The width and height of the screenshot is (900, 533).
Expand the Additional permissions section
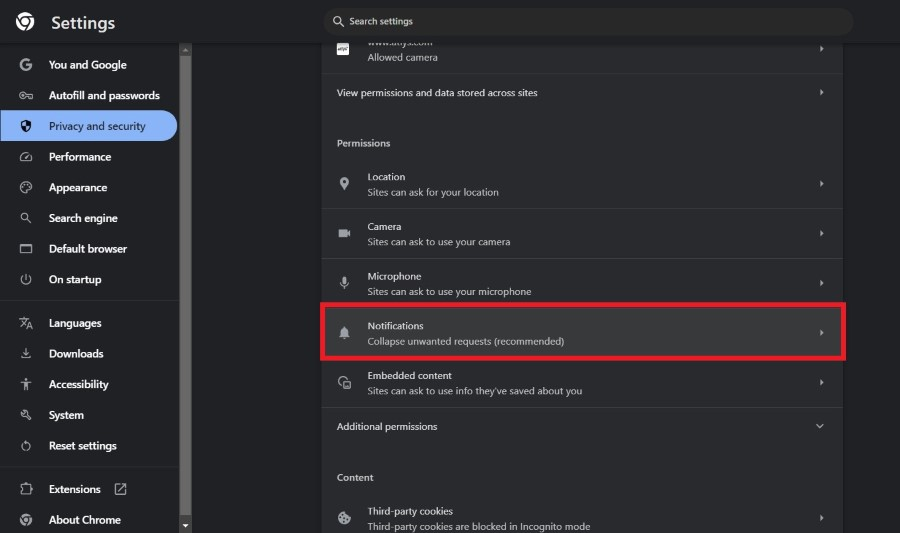[820, 426]
